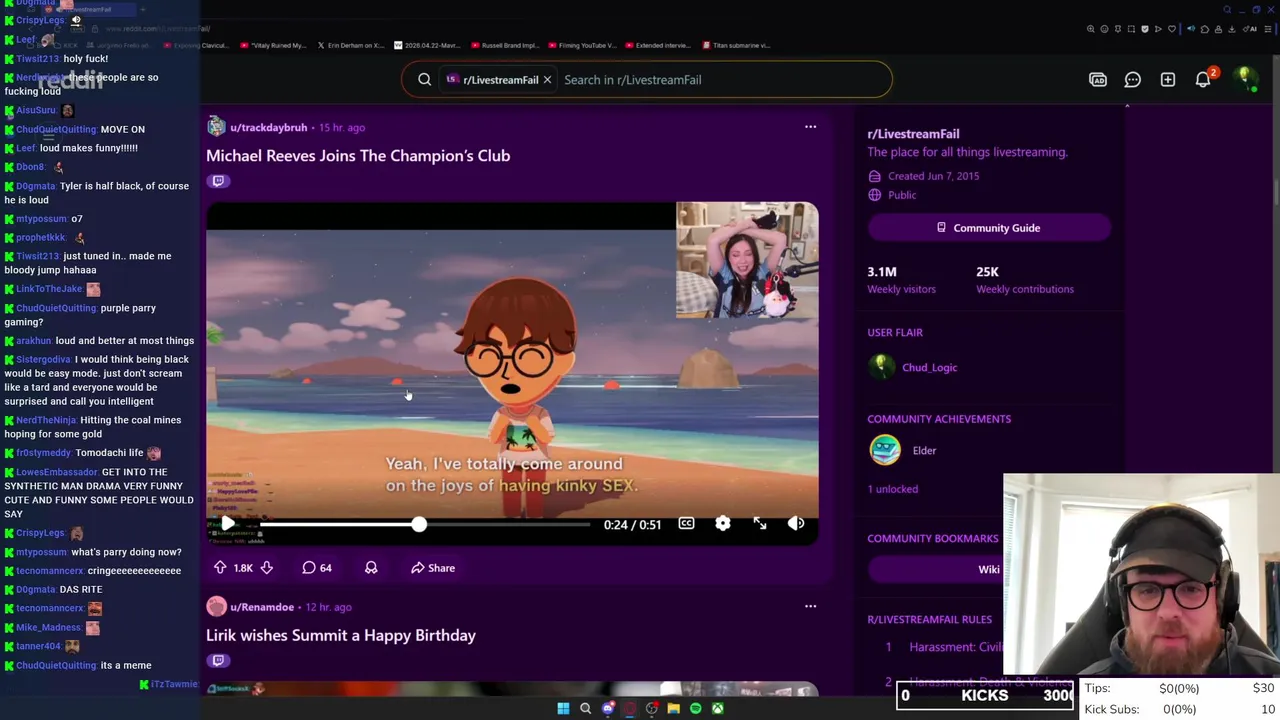Upvote the Michael Reeves post
This screenshot has height=720, width=1280.
pos(220,568)
